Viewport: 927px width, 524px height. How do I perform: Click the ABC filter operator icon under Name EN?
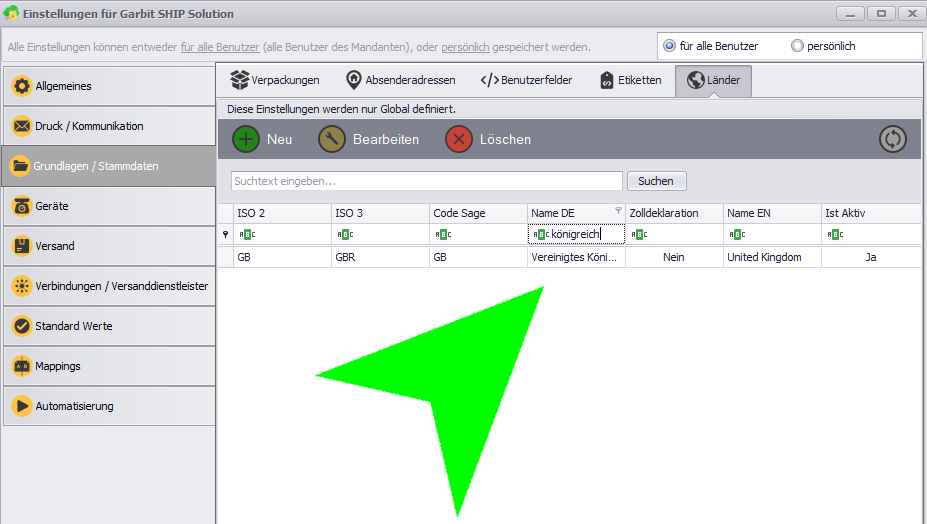point(737,235)
